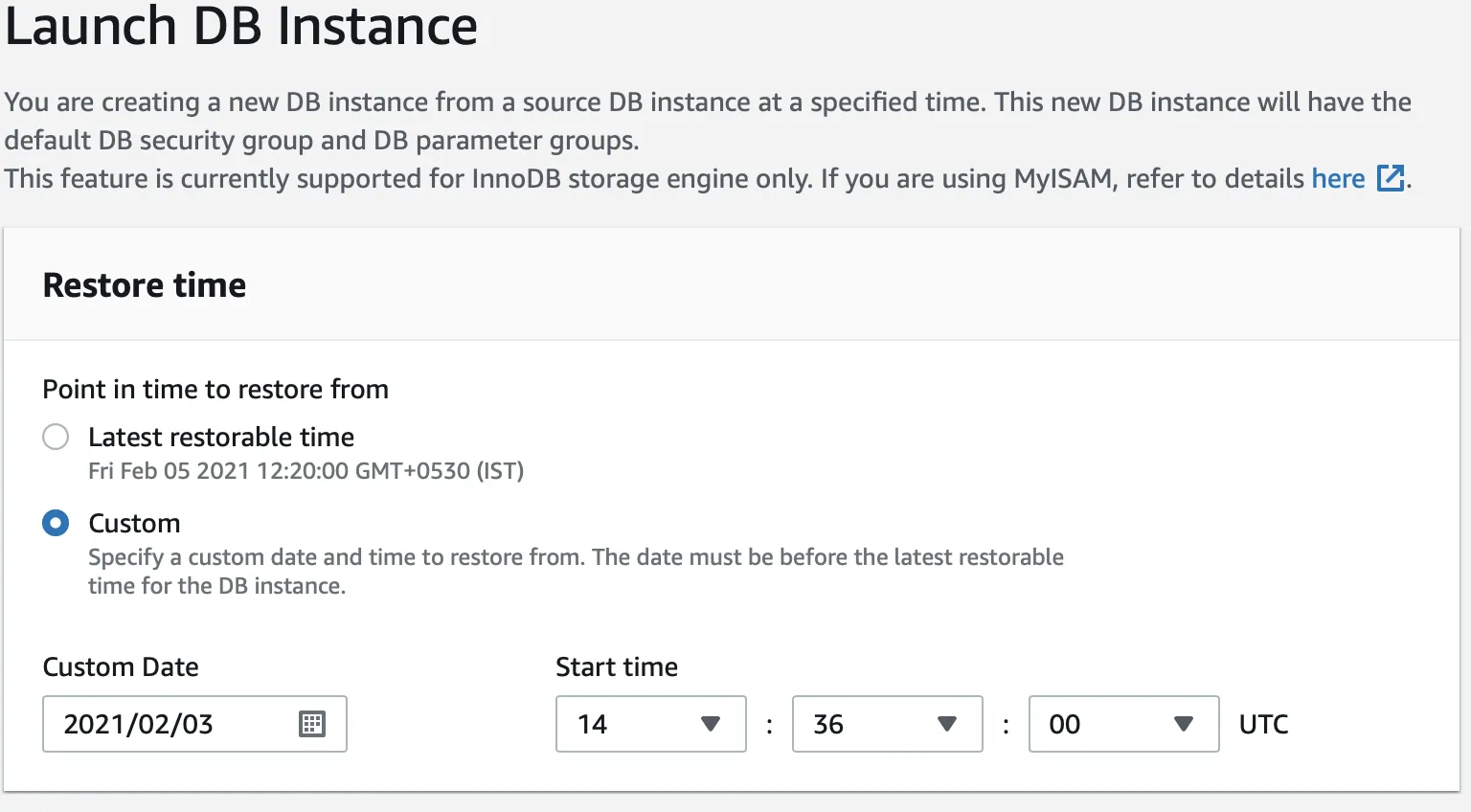Select the Latest restorable time radio button
Image resolution: width=1471 pixels, height=812 pixels.
coord(56,438)
